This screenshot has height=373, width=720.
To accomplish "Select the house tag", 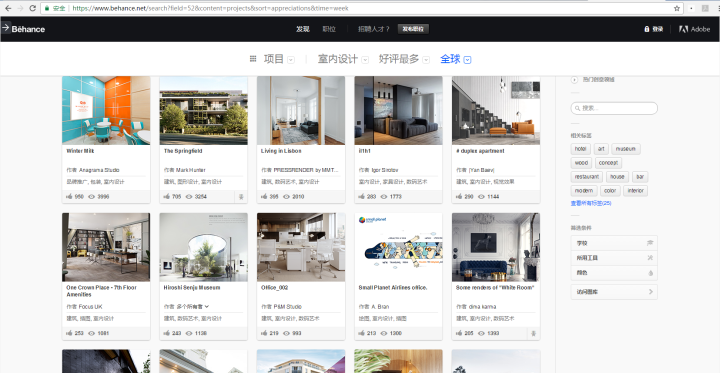I will pos(618,177).
